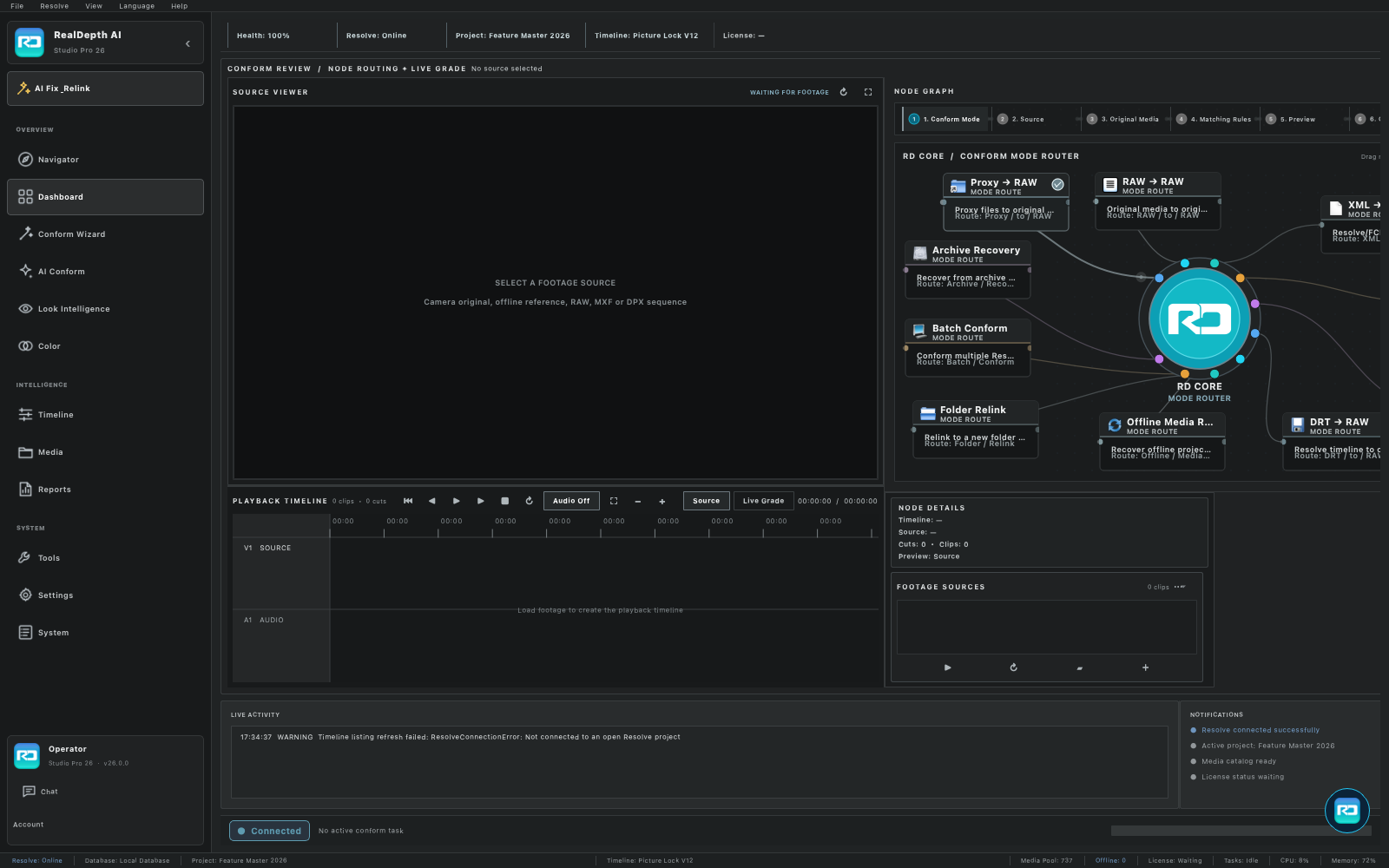Select the Offline Media R... node

pyautogui.click(x=1162, y=442)
